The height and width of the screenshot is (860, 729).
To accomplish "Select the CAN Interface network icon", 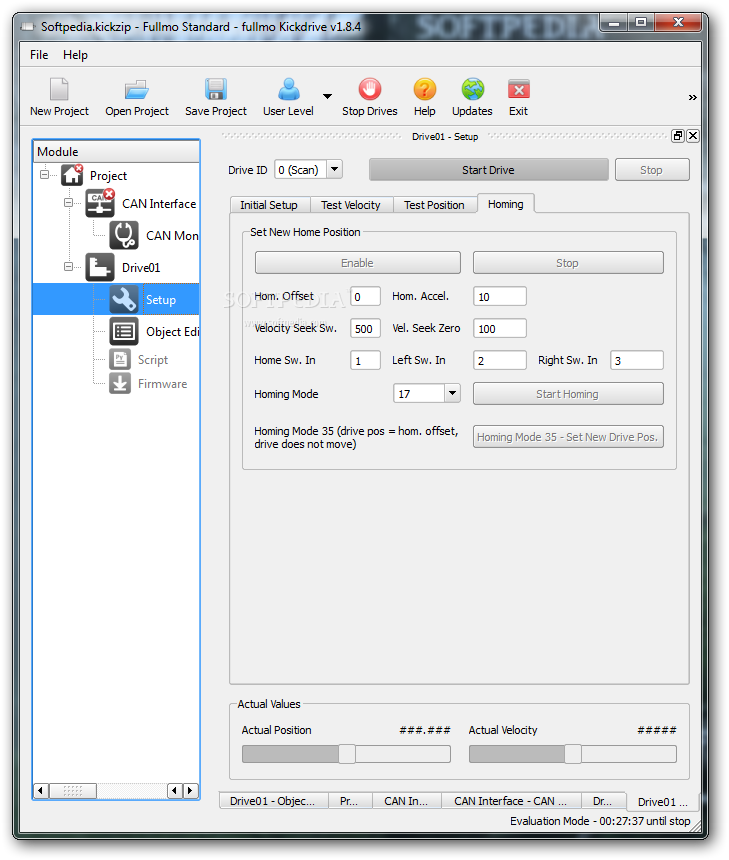I will point(100,203).
